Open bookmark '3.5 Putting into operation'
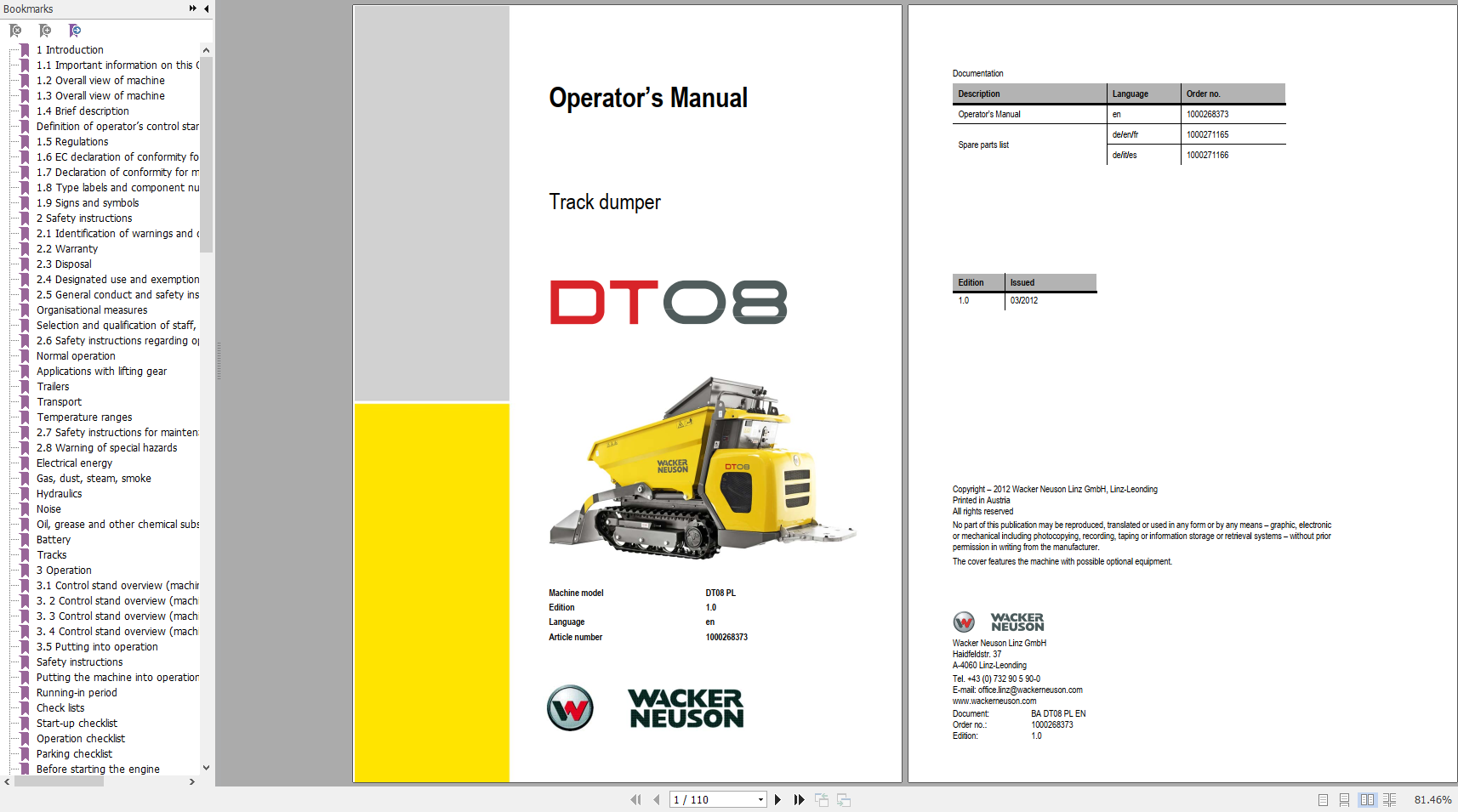Viewport: 1458px width, 812px height. [x=97, y=647]
